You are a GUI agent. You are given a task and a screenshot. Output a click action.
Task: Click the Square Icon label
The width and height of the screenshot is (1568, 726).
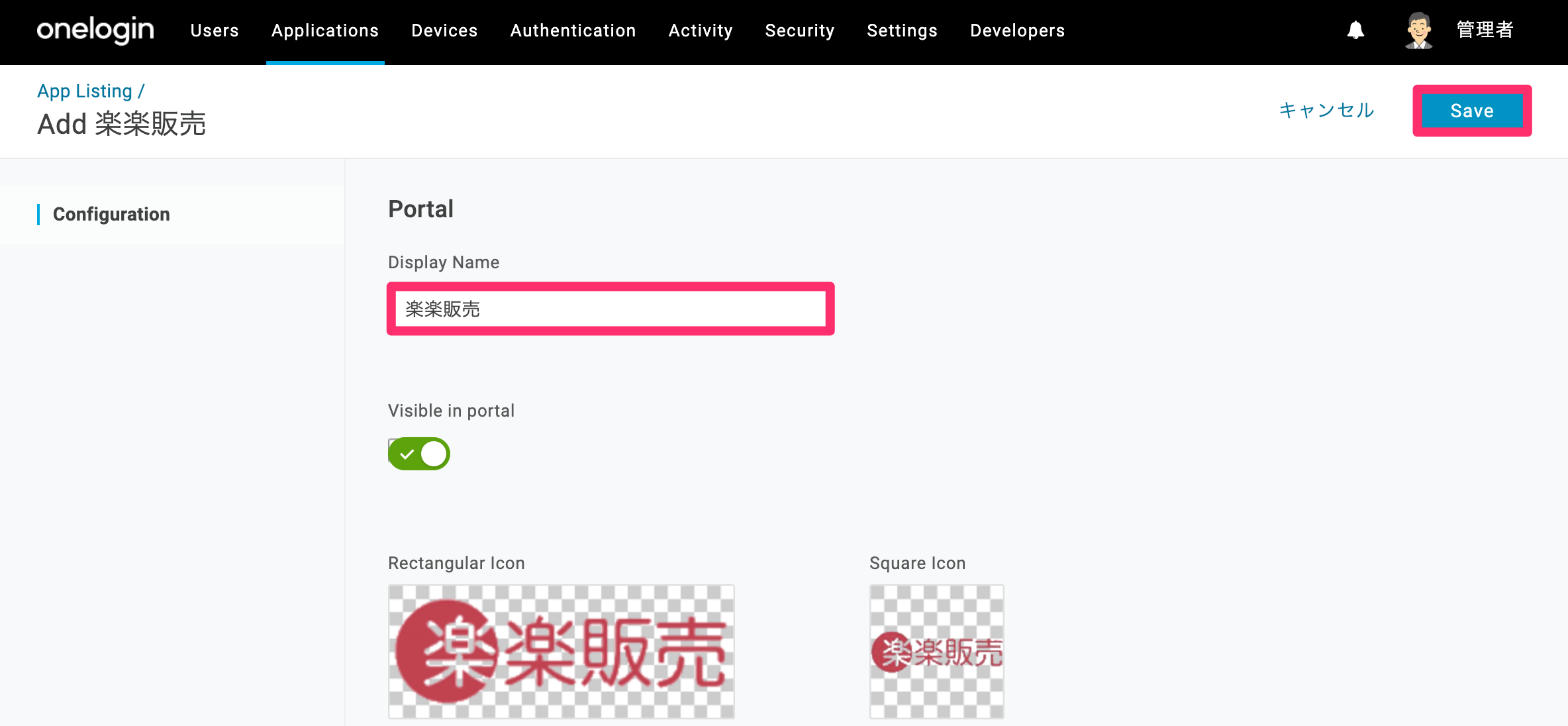(917, 563)
